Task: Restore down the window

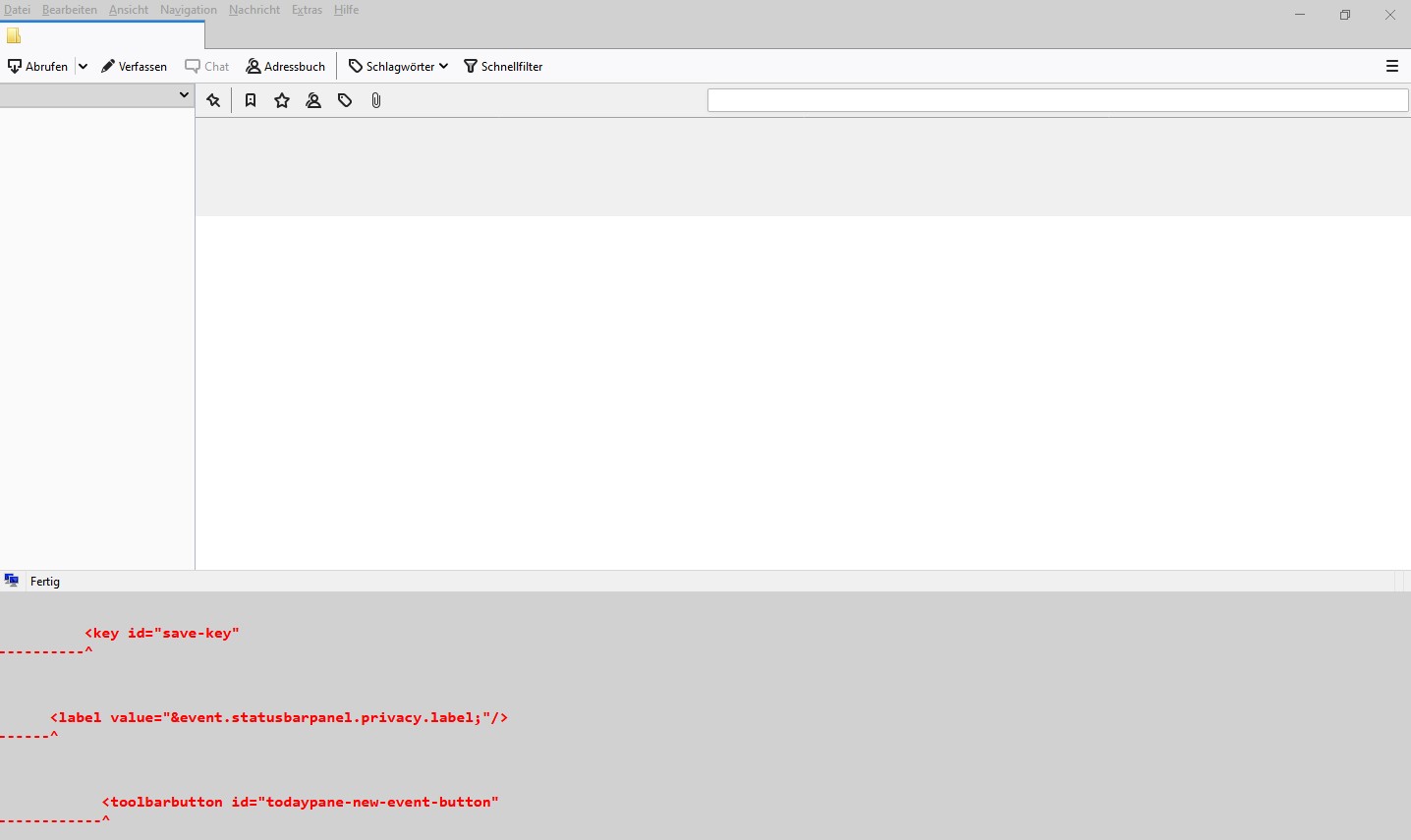Action: tap(1345, 15)
